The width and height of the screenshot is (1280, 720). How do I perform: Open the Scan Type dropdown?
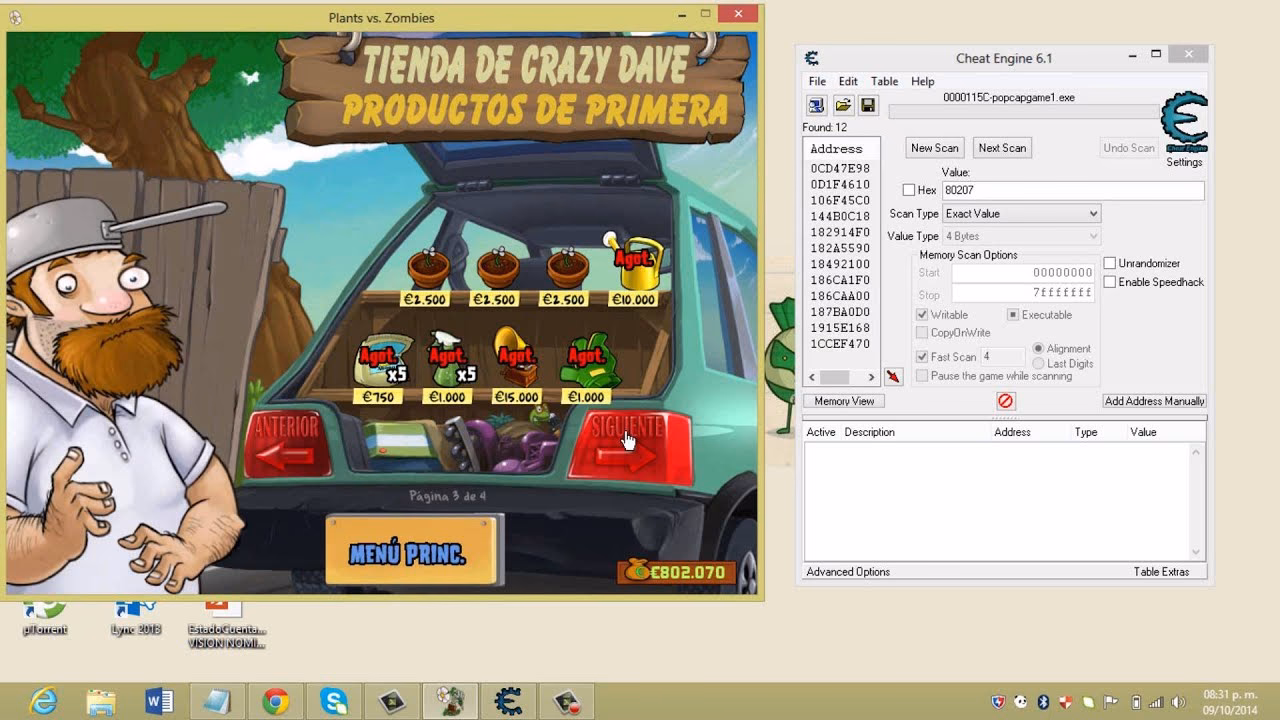1021,214
